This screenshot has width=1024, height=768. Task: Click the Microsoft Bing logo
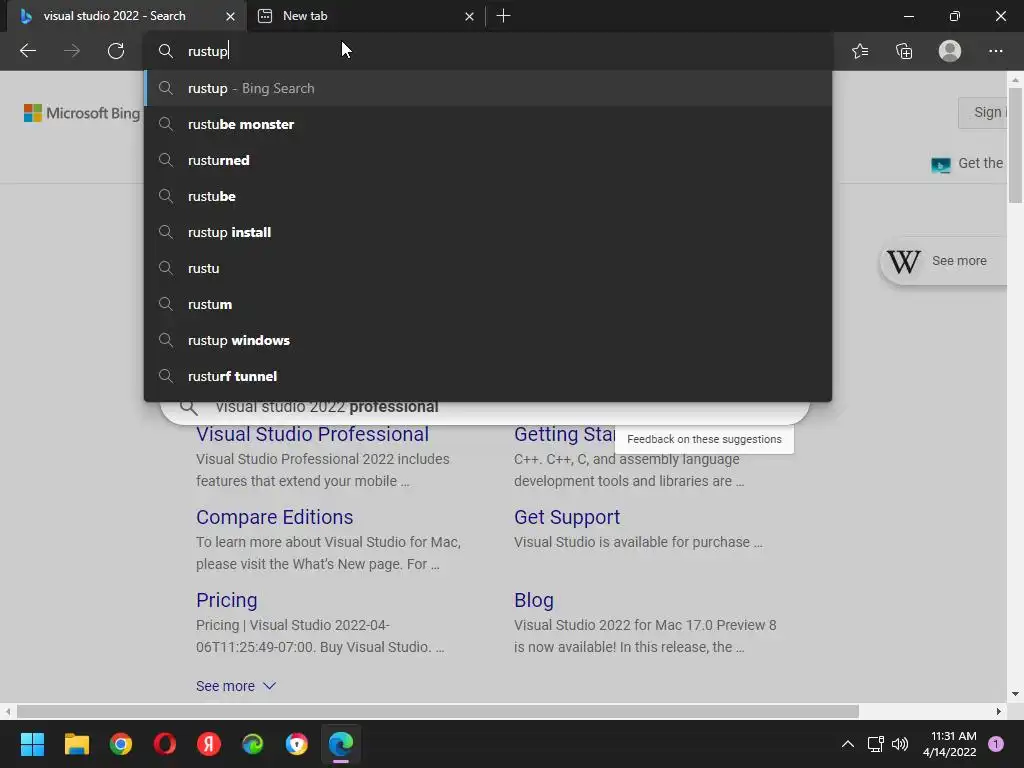point(82,113)
